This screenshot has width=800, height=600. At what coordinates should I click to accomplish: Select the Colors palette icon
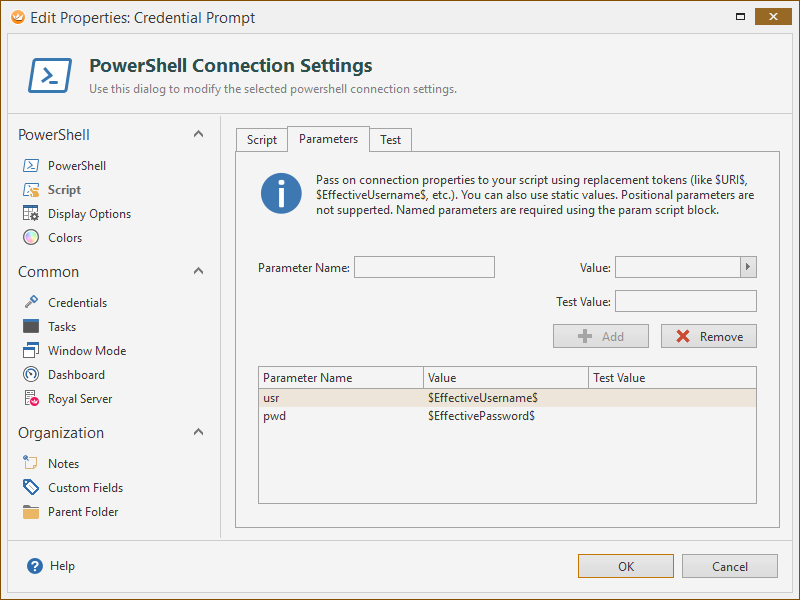tap(31, 238)
